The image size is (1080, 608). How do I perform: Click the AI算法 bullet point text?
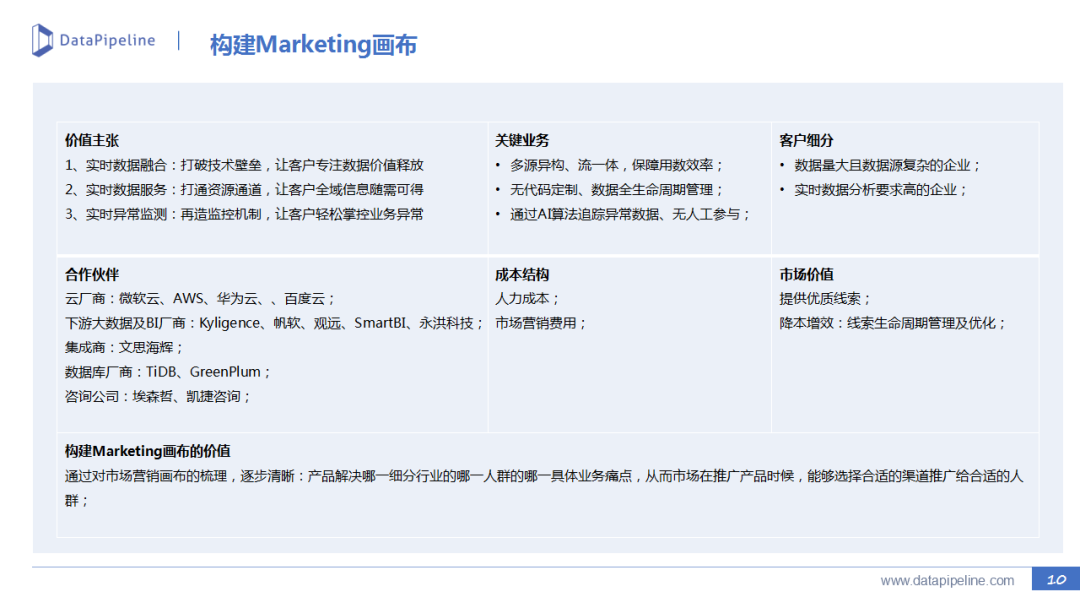point(630,214)
